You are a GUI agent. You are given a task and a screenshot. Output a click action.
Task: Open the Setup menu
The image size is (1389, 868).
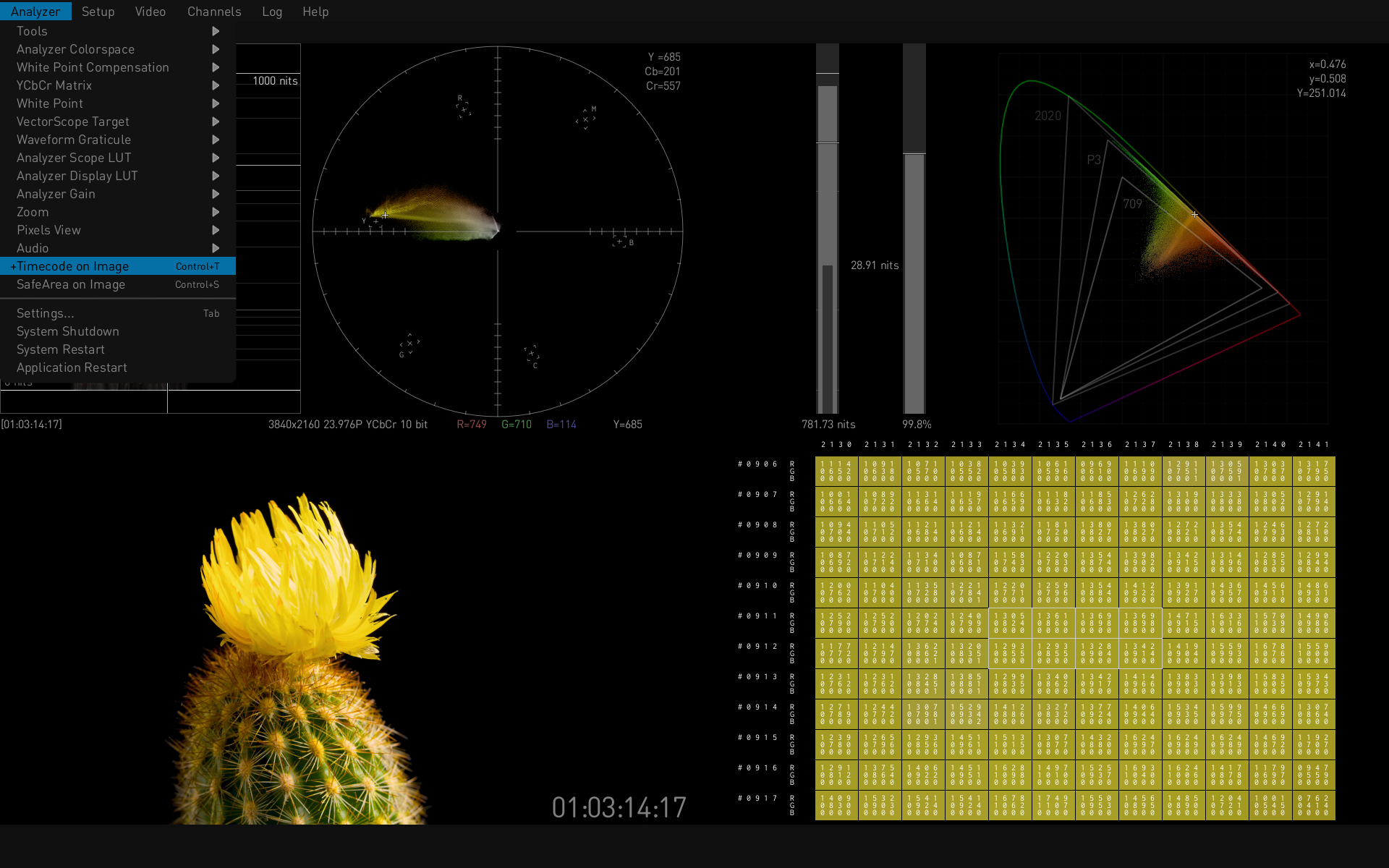coord(98,12)
